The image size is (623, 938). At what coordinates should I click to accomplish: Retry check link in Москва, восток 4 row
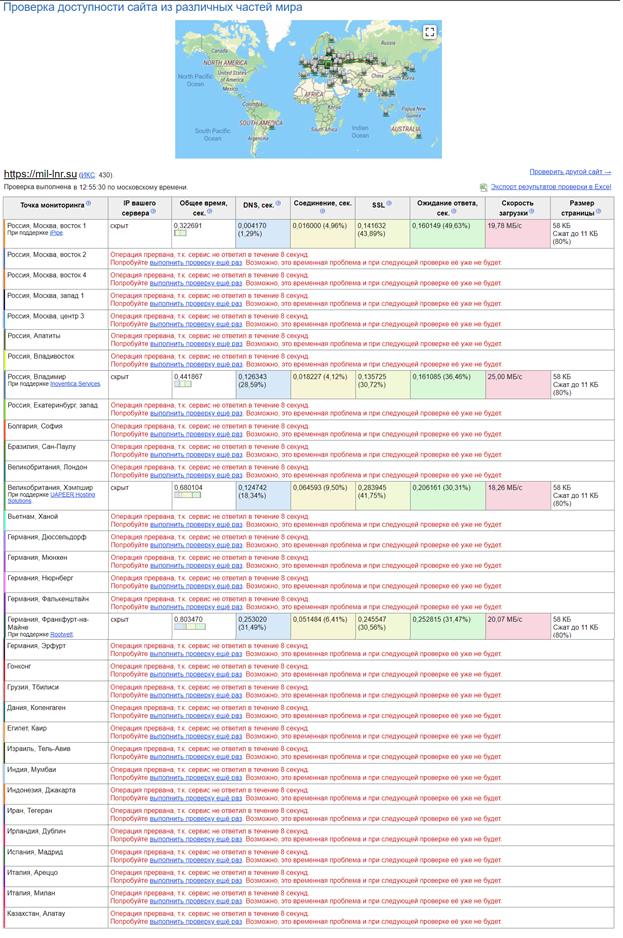click(196, 283)
